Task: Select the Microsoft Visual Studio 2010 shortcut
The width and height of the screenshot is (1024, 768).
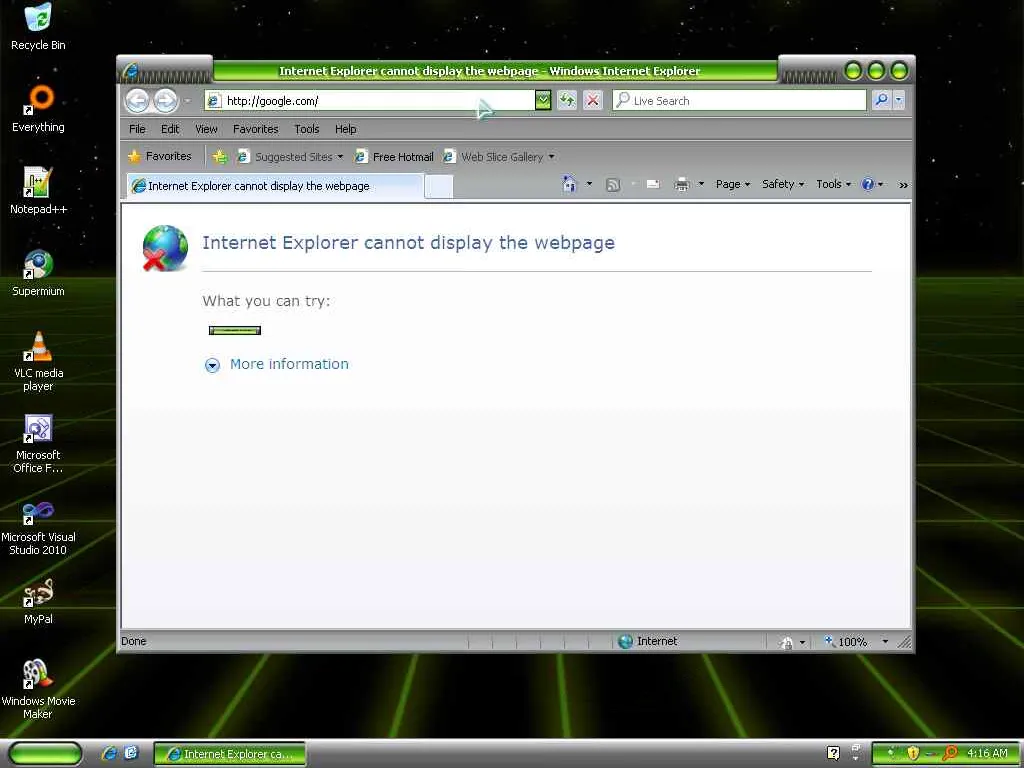Action: [39, 526]
